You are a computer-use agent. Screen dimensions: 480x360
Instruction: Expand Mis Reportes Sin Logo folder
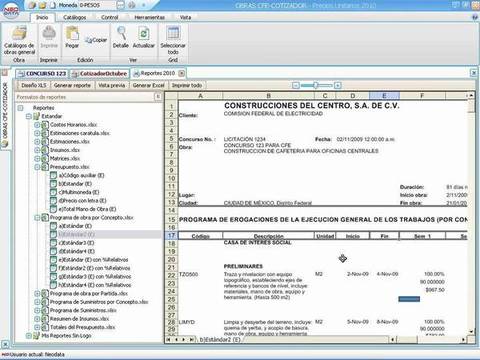(29, 336)
